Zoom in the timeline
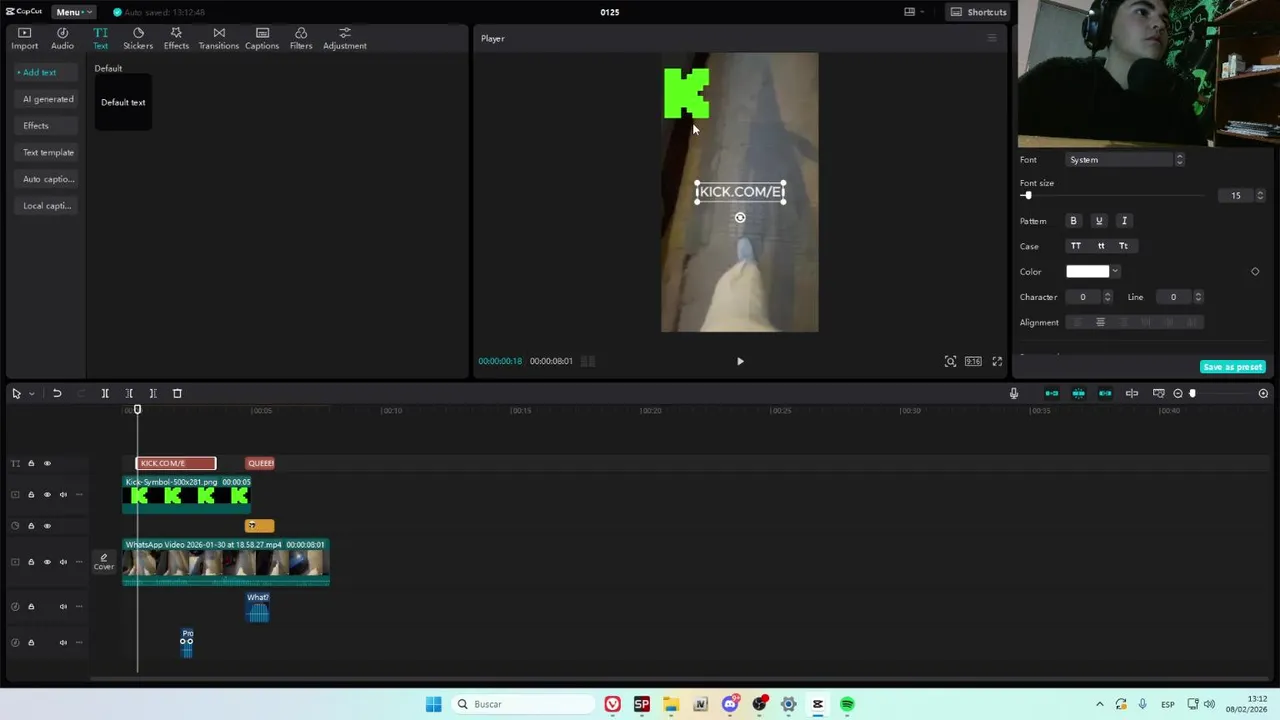 1263,394
